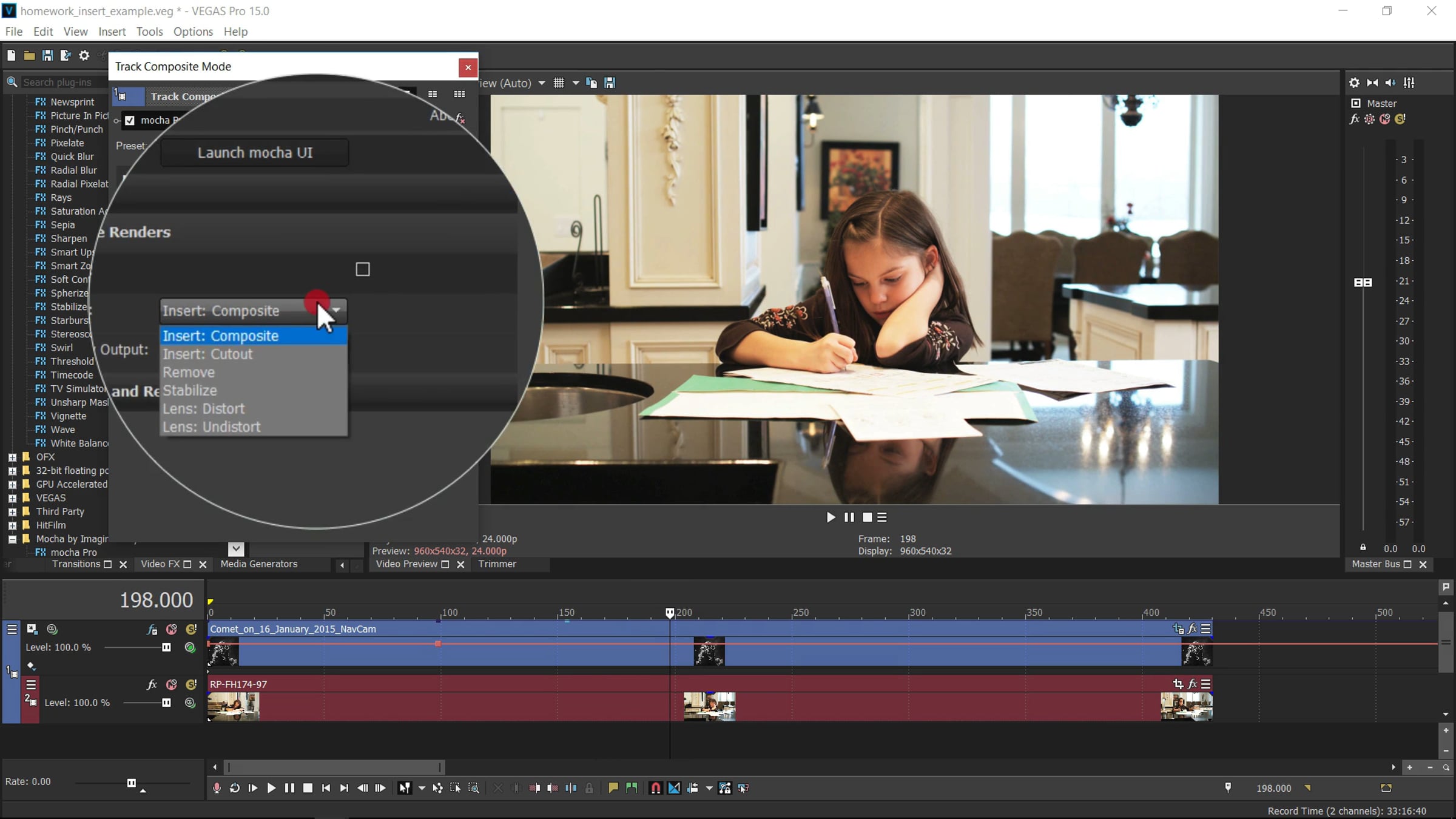Toggle snapping with the magnet icon

(656, 788)
